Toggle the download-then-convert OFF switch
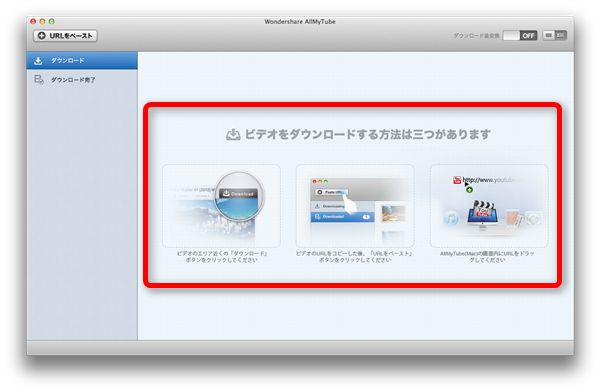Screen dimensions: 600x392 tap(520, 36)
